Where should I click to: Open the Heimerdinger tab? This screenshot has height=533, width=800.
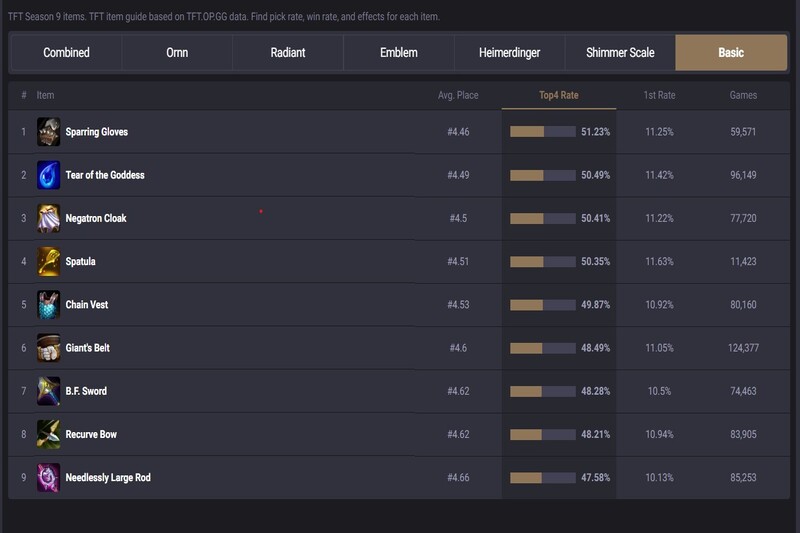pos(509,52)
